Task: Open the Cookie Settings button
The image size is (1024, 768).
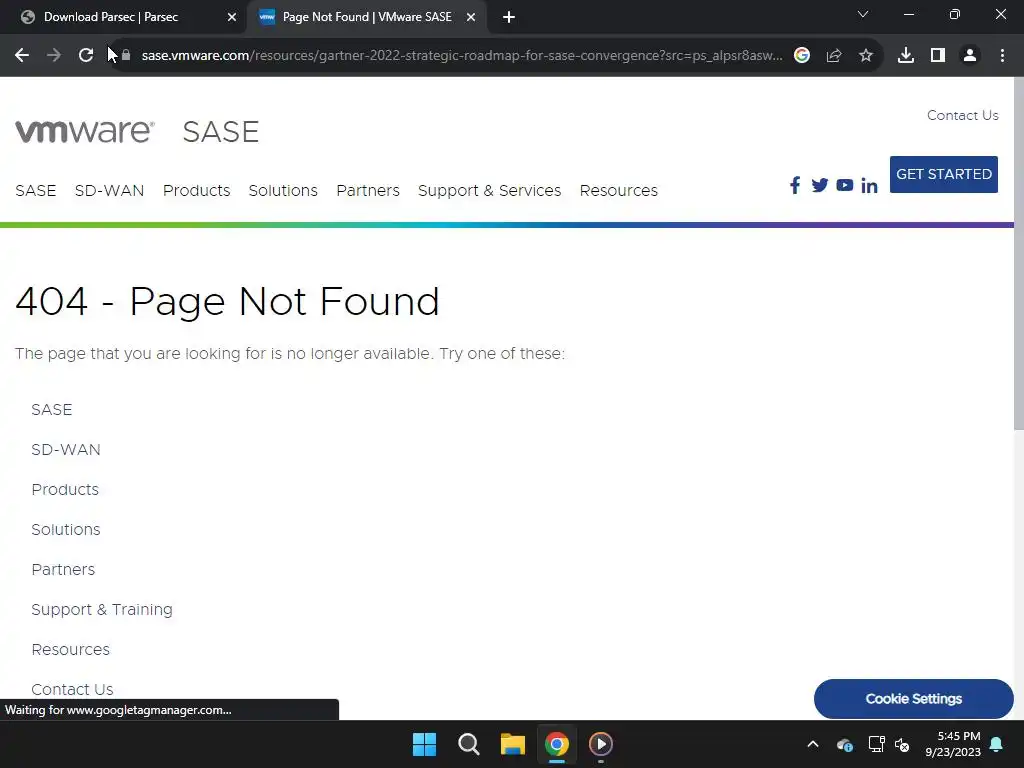Action: tap(914, 699)
